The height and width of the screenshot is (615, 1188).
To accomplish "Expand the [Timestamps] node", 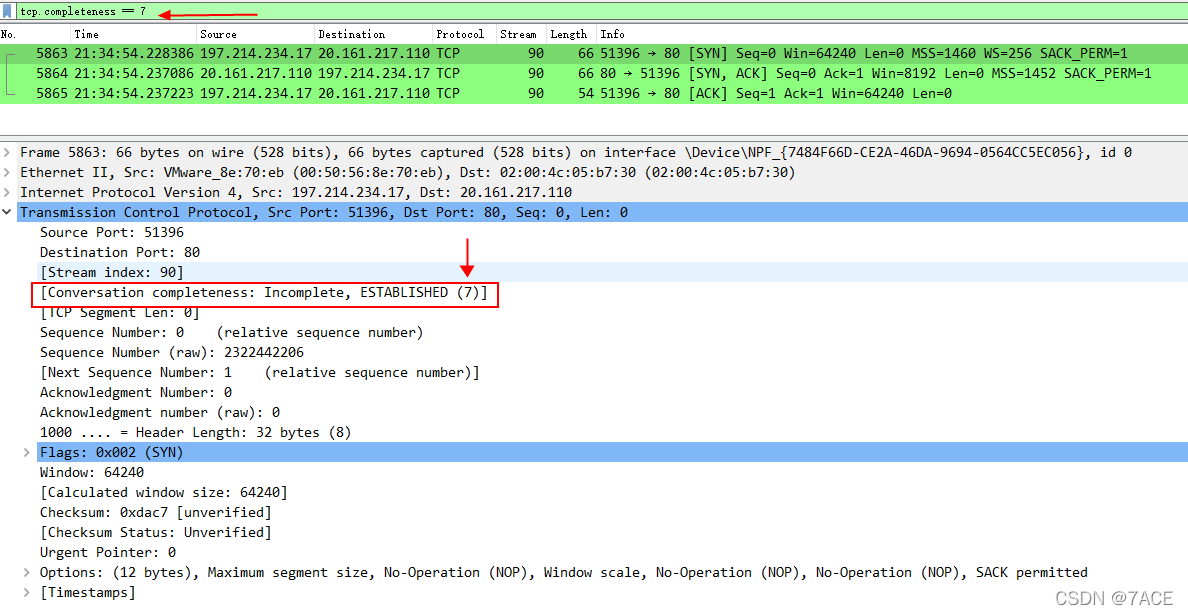I will click(27, 592).
